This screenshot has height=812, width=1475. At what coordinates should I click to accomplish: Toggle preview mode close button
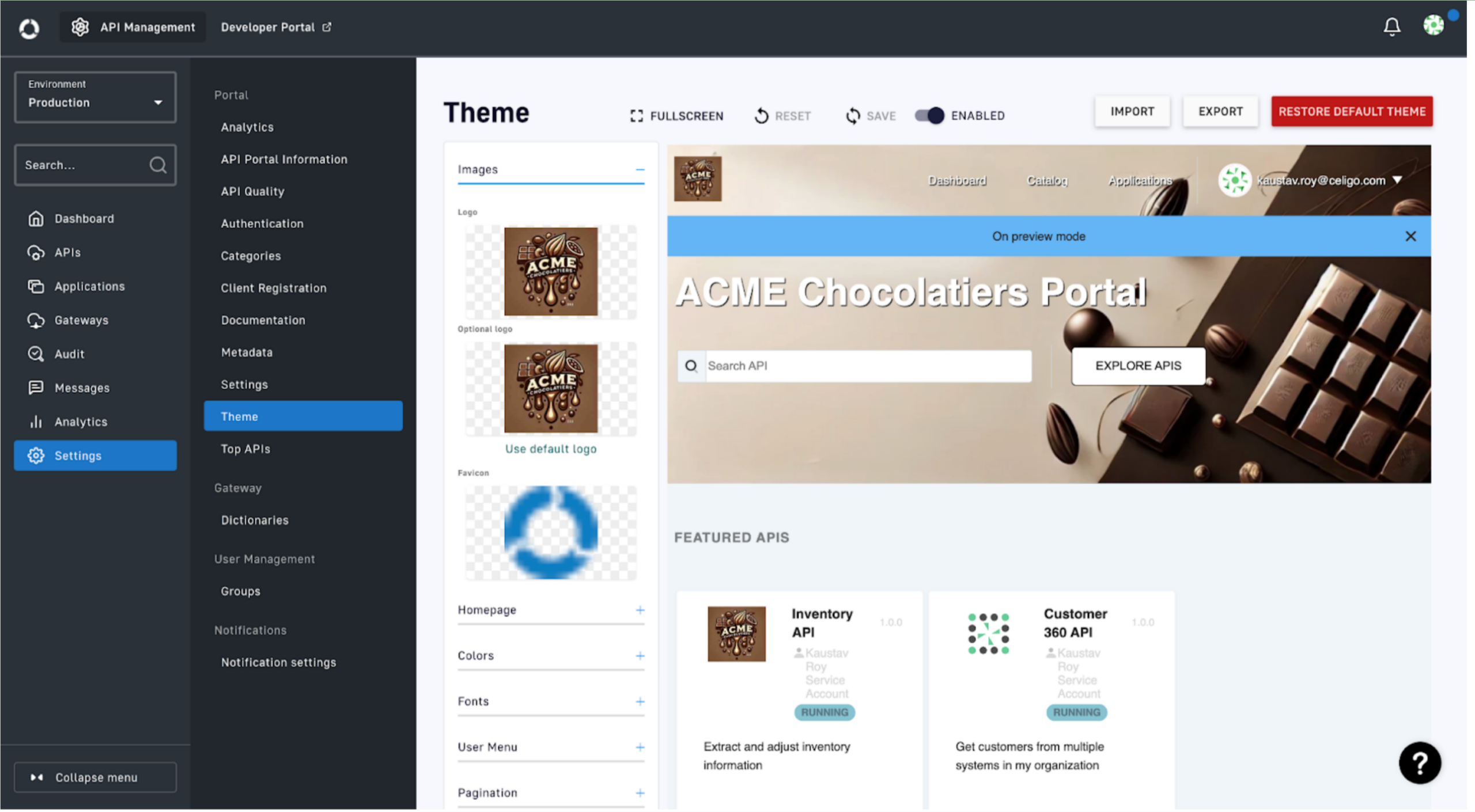click(1411, 236)
